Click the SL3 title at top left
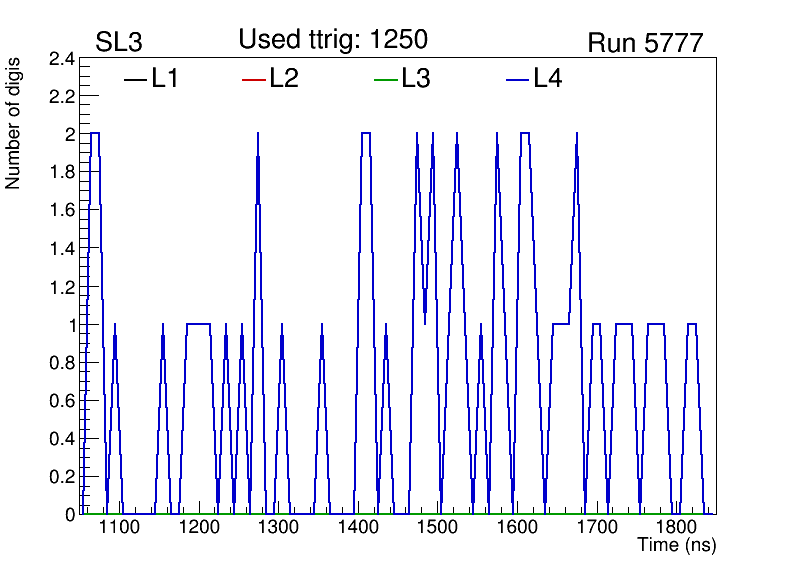The image size is (796, 572). point(118,42)
